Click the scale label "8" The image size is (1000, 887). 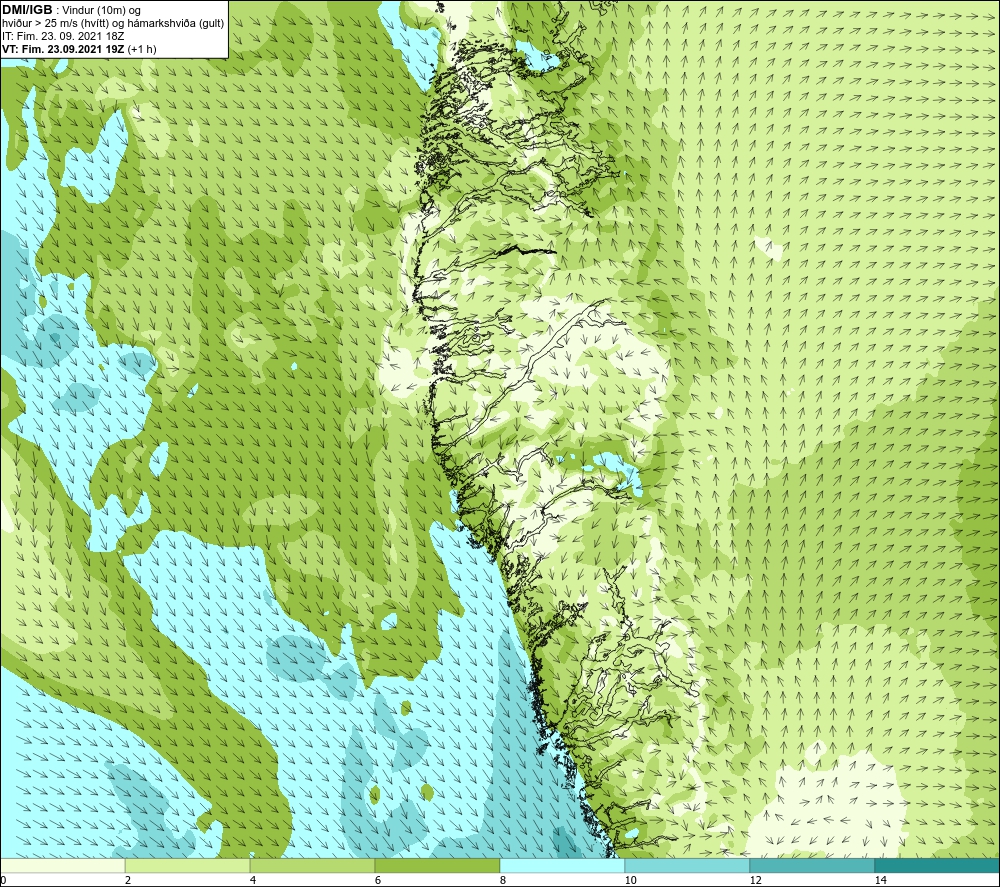[x=503, y=881]
